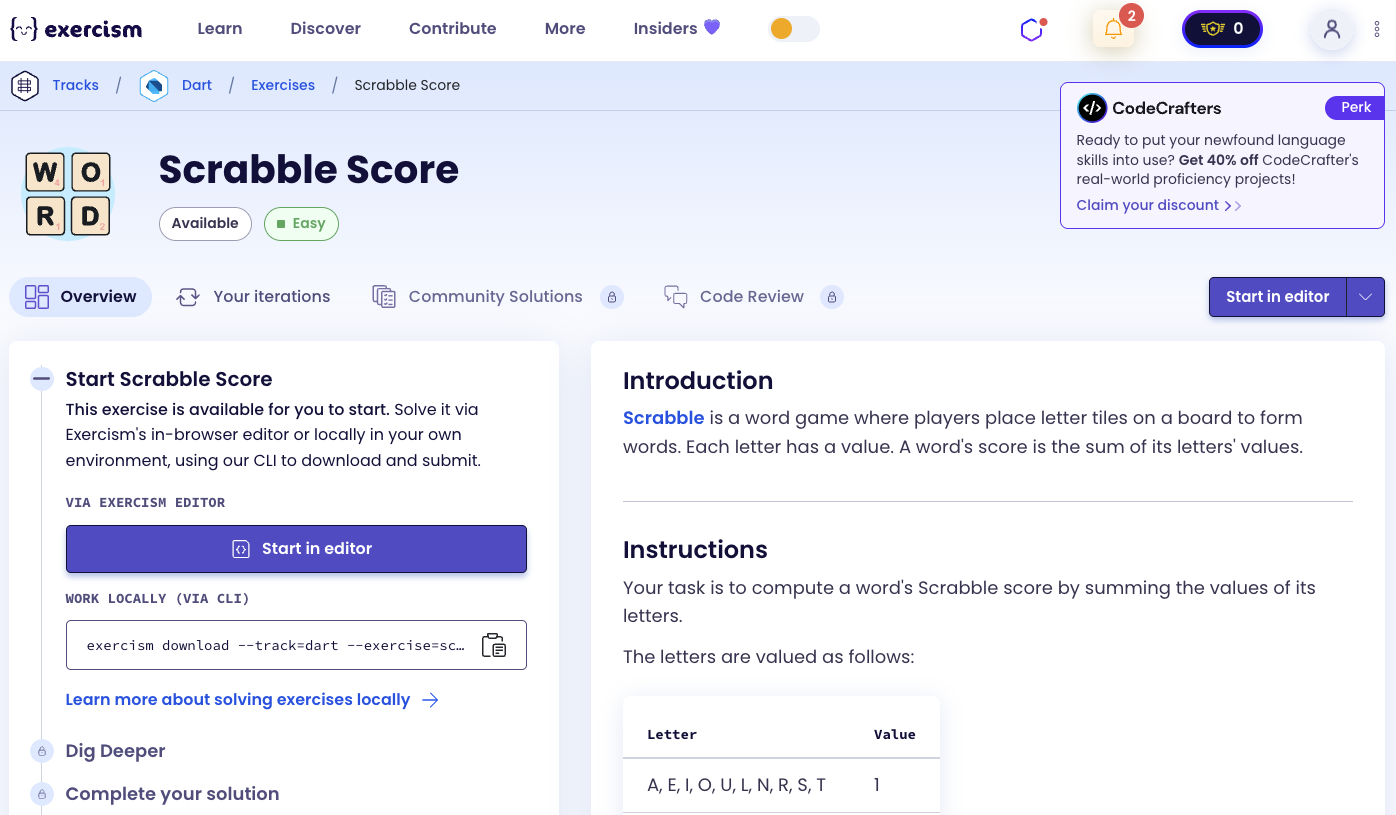Image resolution: width=1396 pixels, height=815 pixels.
Task: Toggle the dark mode switch
Action: pos(794,30)
